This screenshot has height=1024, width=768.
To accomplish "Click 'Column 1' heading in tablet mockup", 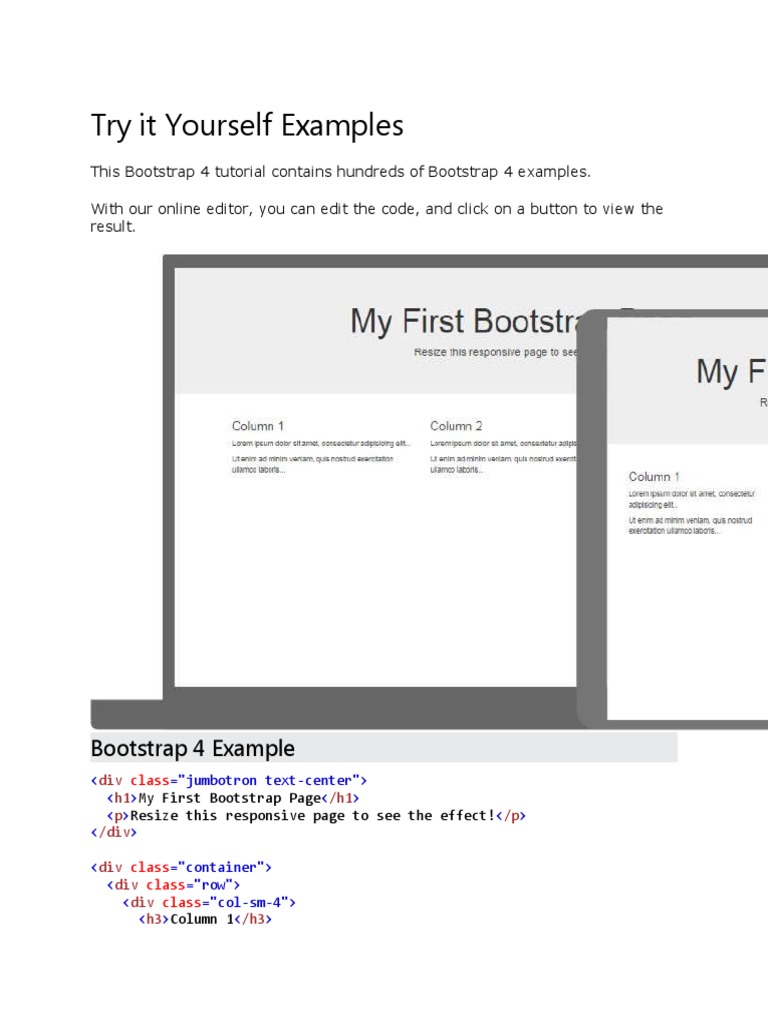I will [654, 477].
